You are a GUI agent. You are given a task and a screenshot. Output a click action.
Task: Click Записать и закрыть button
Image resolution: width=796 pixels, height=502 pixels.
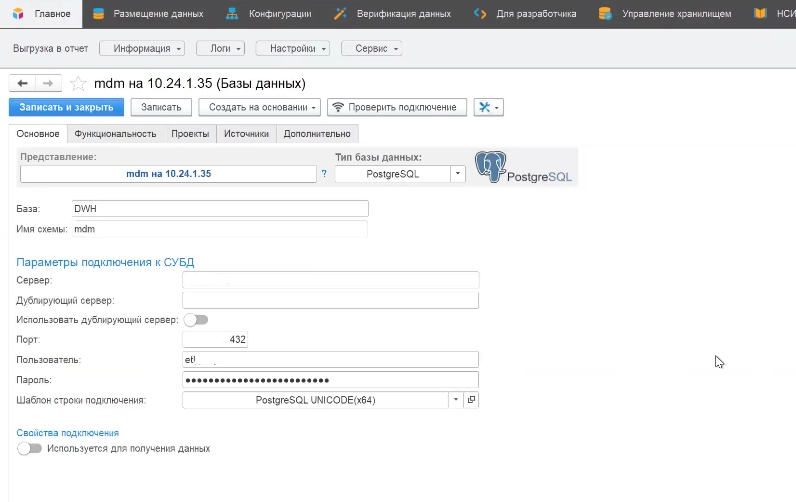pyautogui.click(x=67, y=107)
